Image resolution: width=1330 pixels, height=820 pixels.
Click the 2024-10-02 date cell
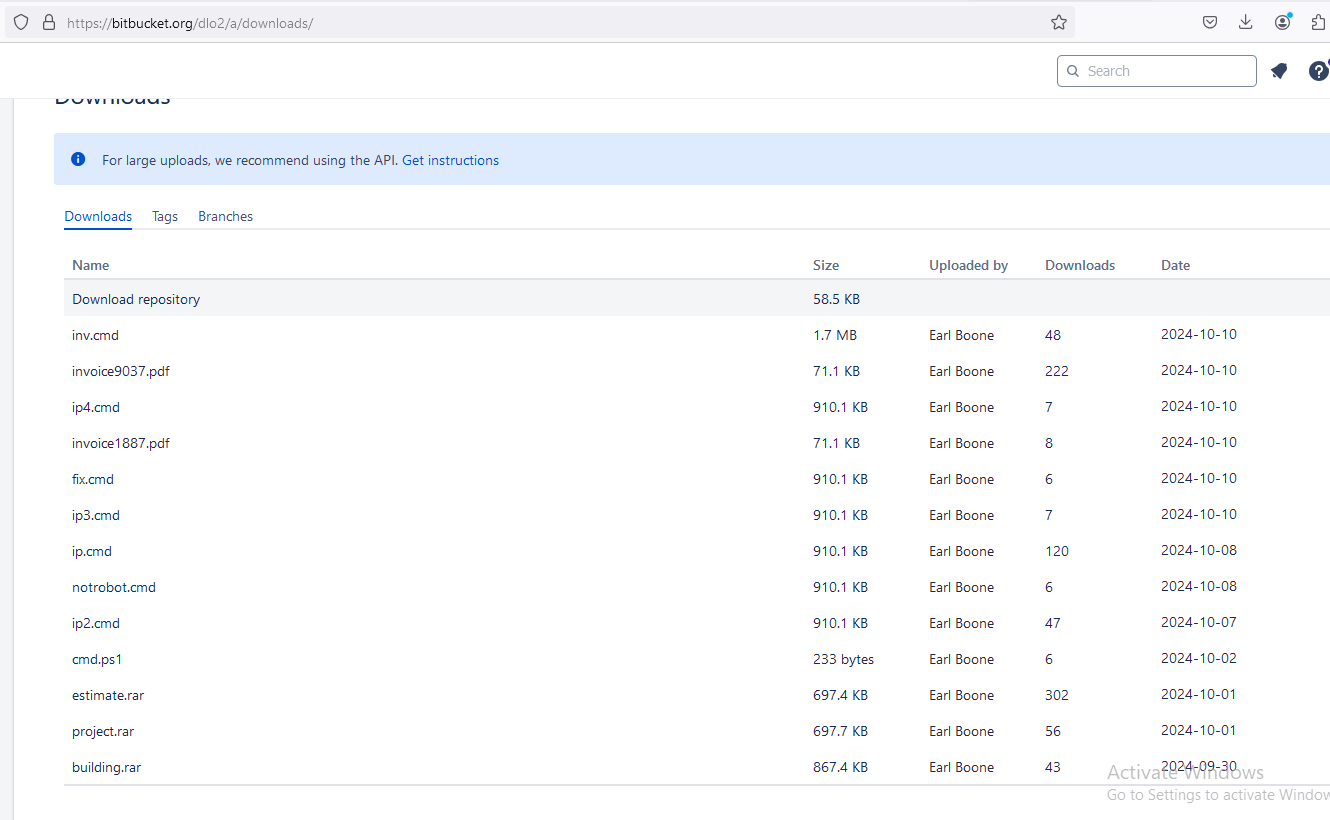[x=1199, y=658]
